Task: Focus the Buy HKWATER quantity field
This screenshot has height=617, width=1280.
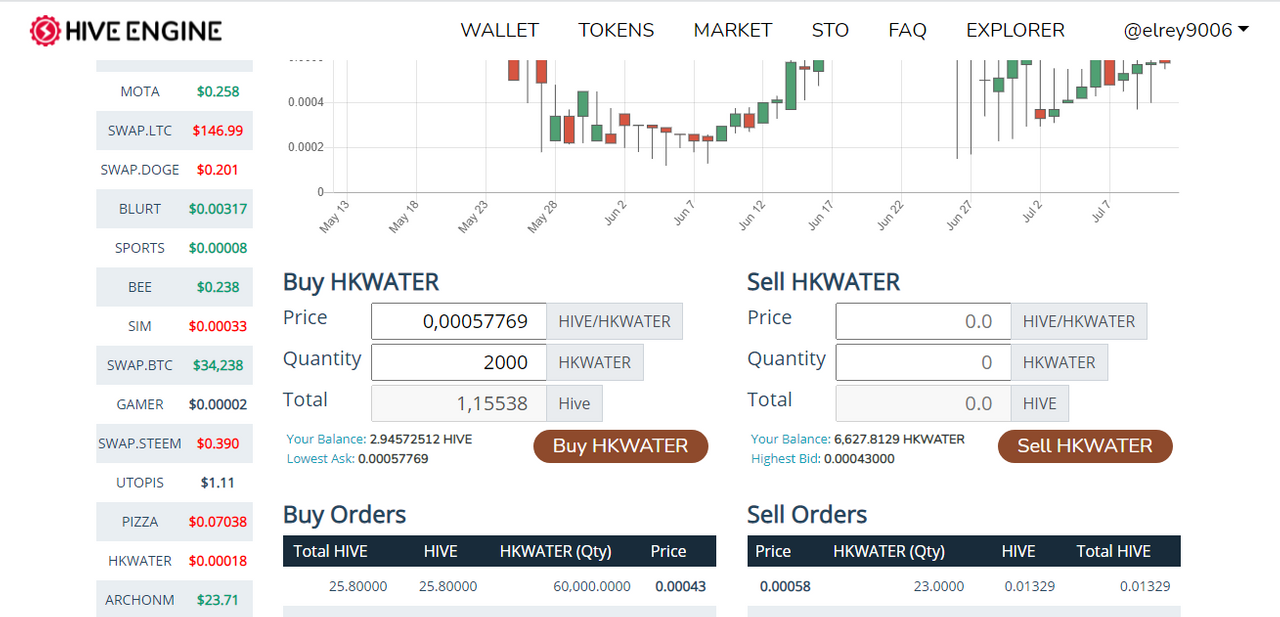Action: coord(459,362)
